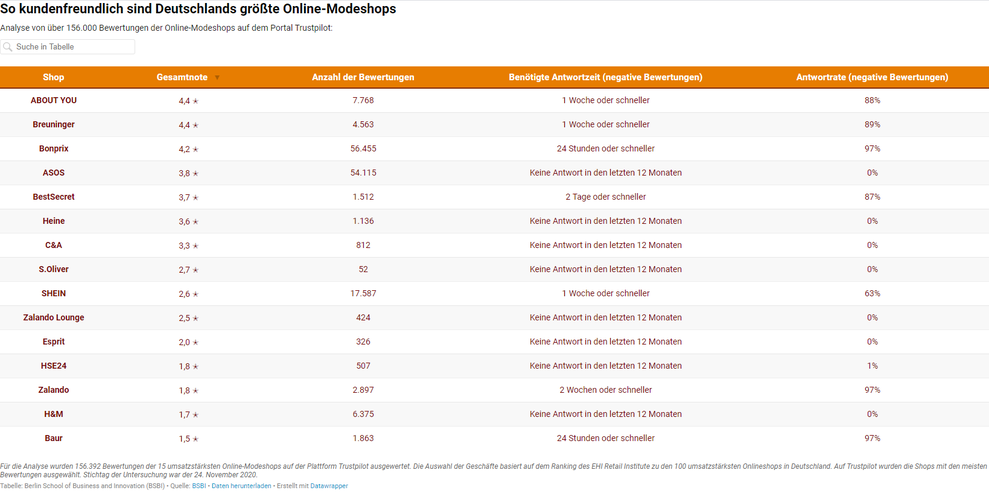Click C&A's 3,3 star rating

189,246
